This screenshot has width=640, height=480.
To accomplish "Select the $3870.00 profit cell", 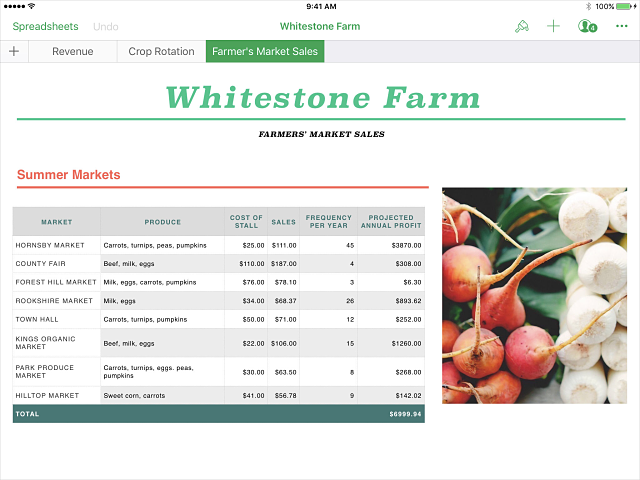I will 391,245.
